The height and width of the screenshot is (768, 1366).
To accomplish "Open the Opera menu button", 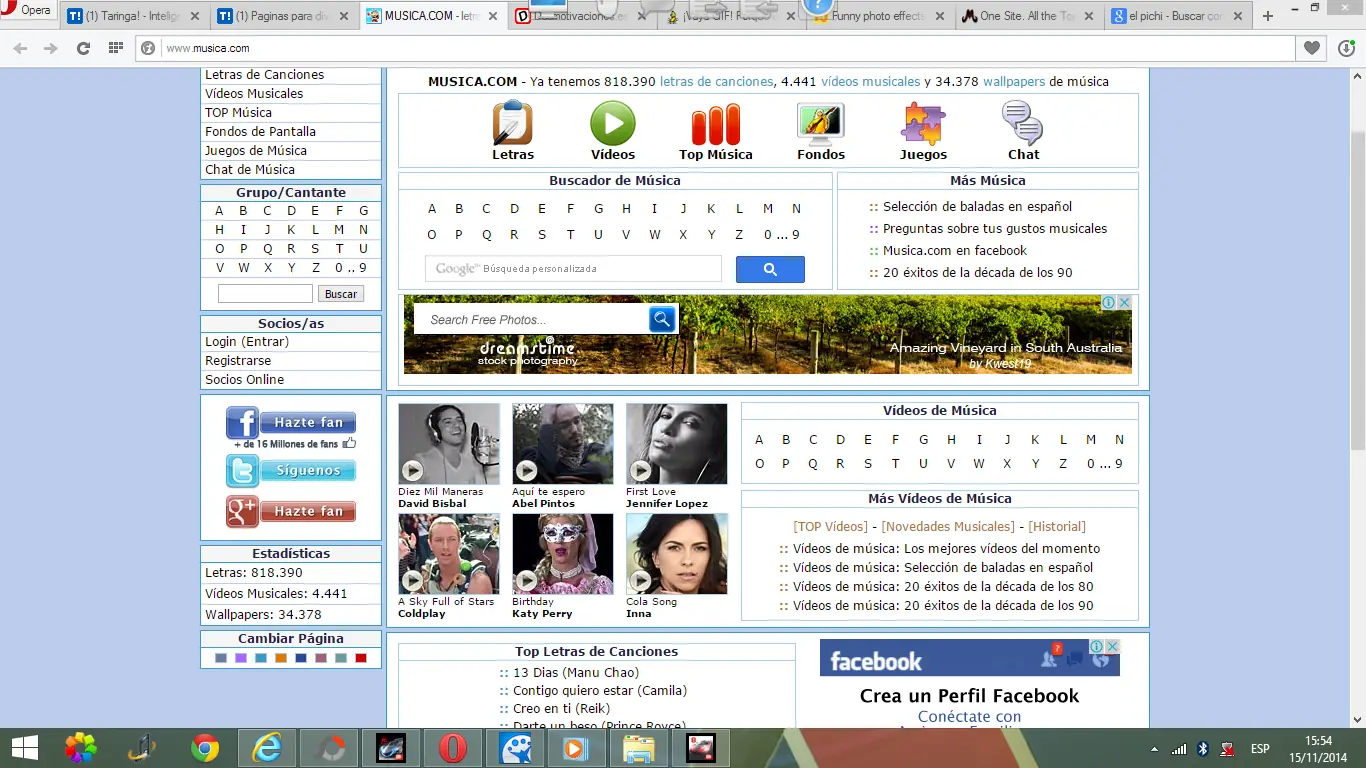I will click(x=28, y=11).
